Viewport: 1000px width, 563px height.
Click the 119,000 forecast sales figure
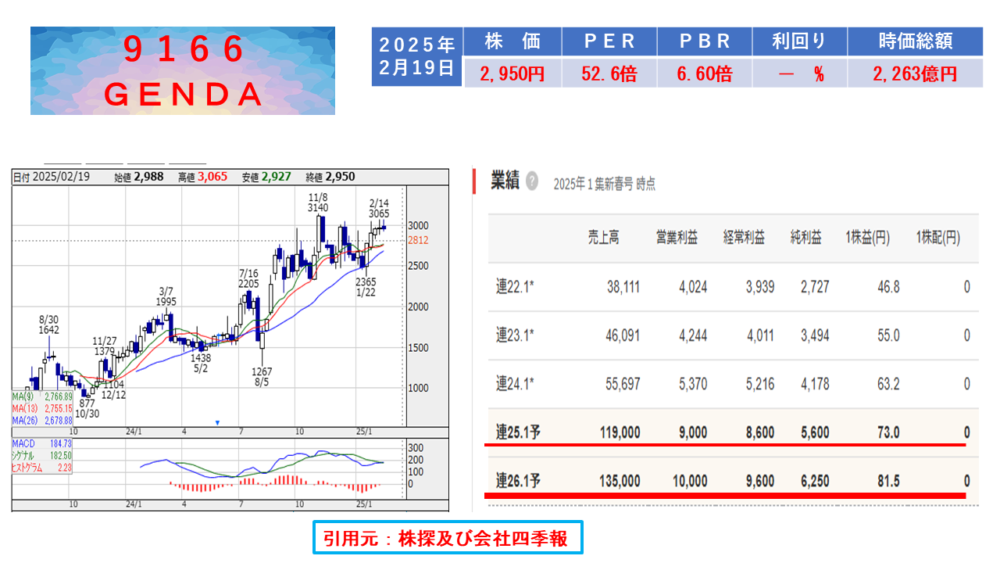tap(620, 432)
